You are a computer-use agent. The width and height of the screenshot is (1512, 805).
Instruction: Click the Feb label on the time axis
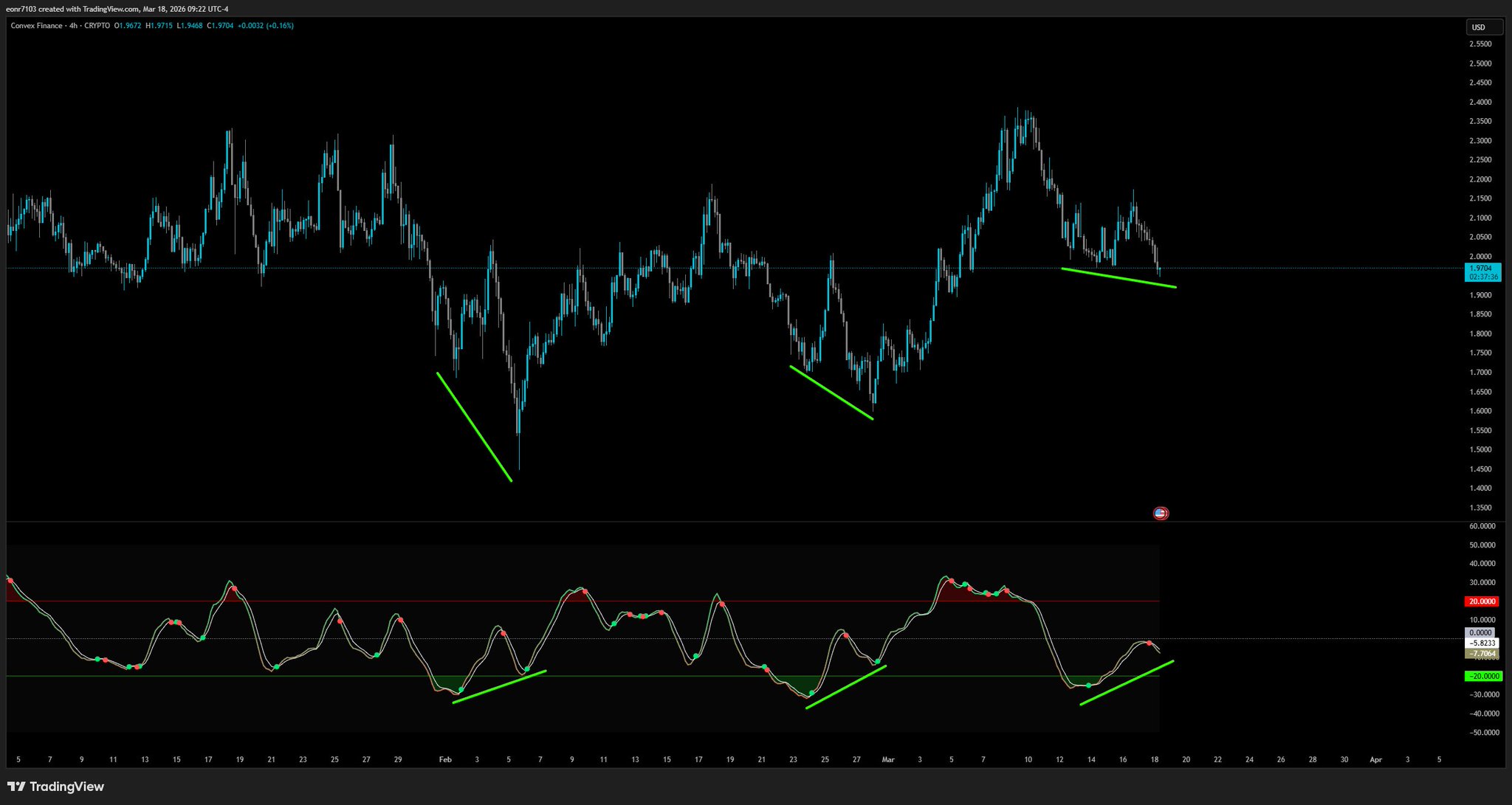[445, 759]
